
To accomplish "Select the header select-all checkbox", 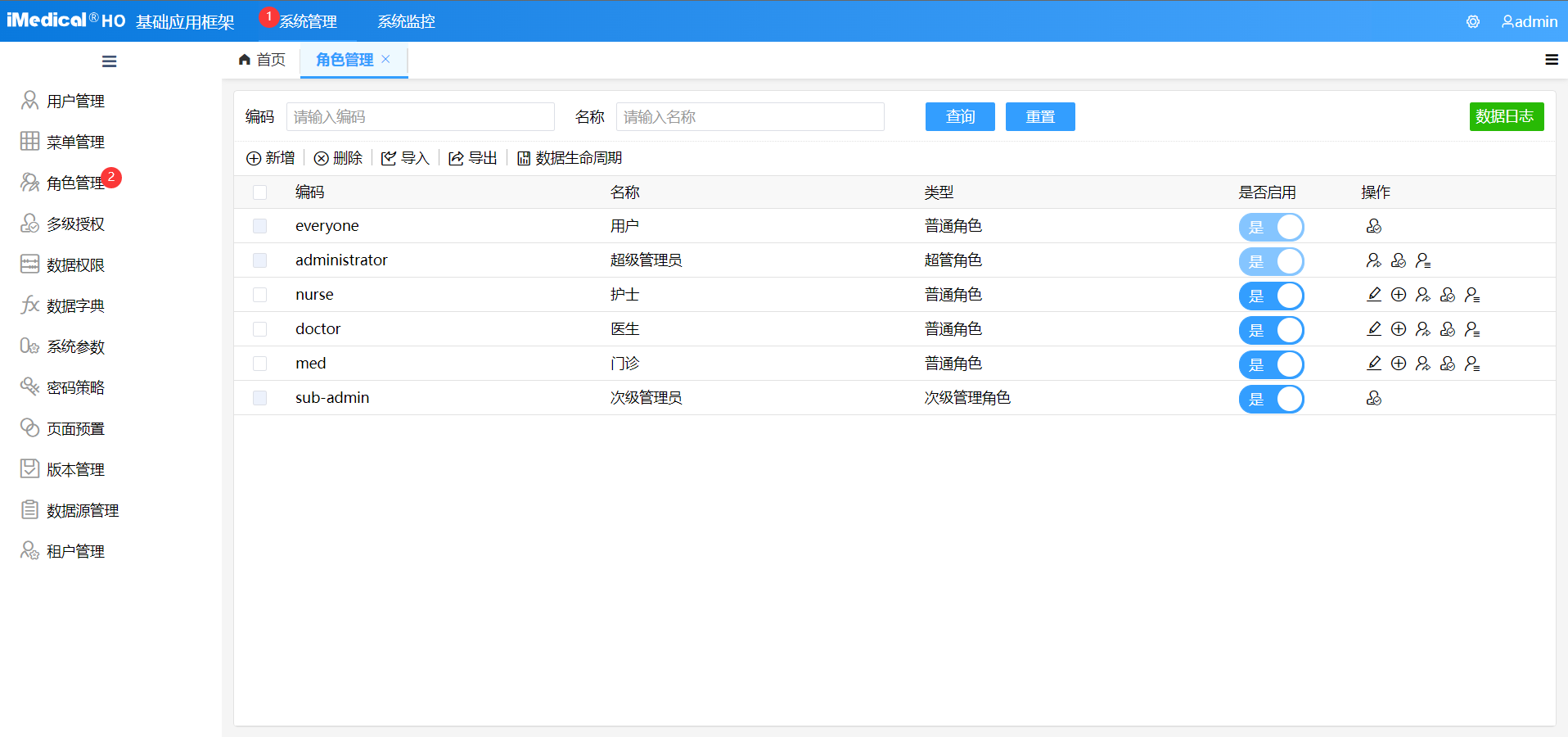I will [x=260, y=192].
